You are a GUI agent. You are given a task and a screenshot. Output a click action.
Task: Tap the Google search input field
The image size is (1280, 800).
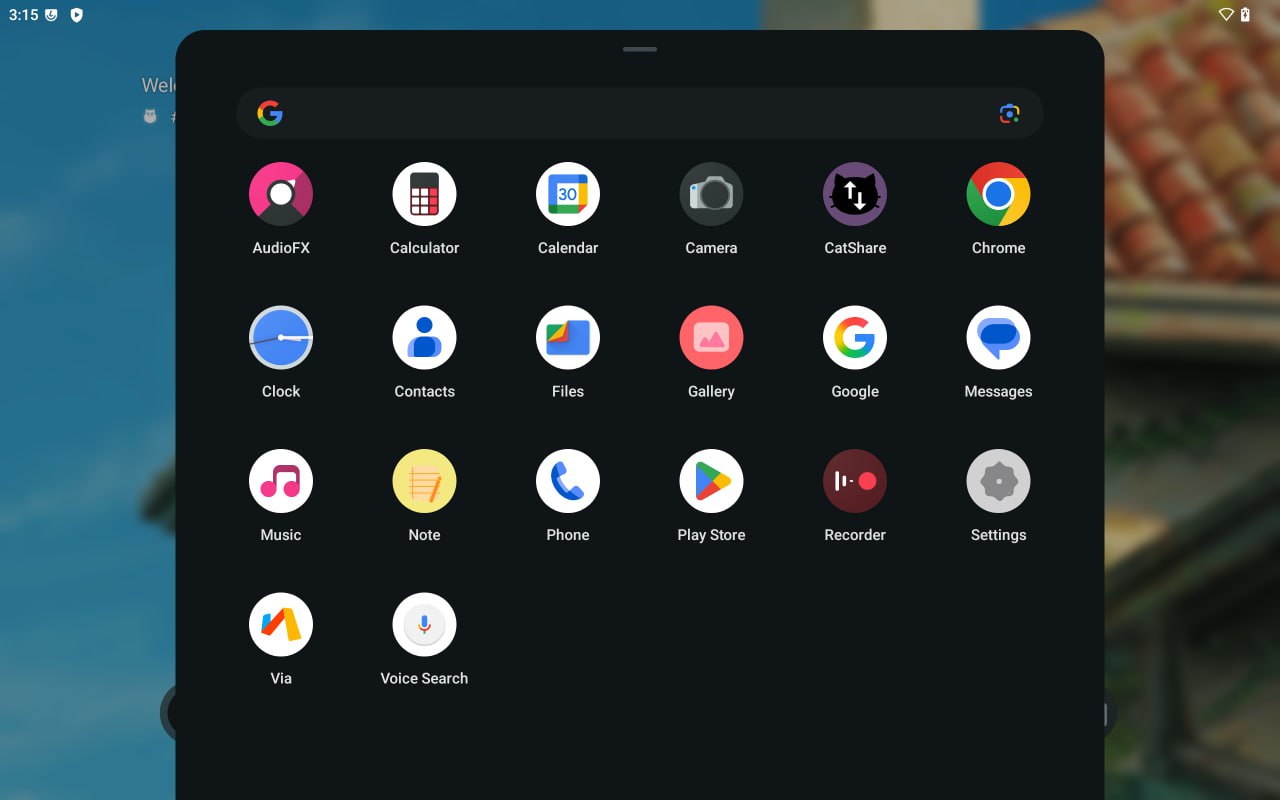point(630,114)
